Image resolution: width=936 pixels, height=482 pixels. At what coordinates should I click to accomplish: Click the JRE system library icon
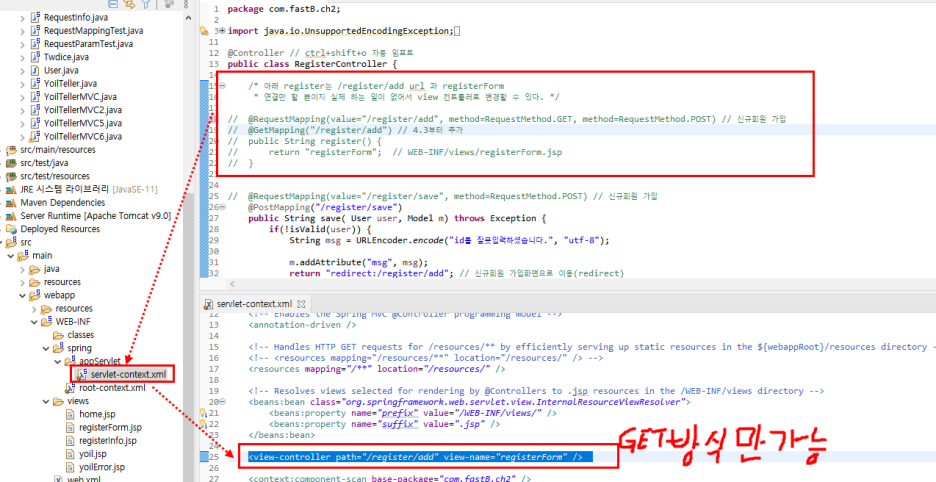tap(11, 189)
